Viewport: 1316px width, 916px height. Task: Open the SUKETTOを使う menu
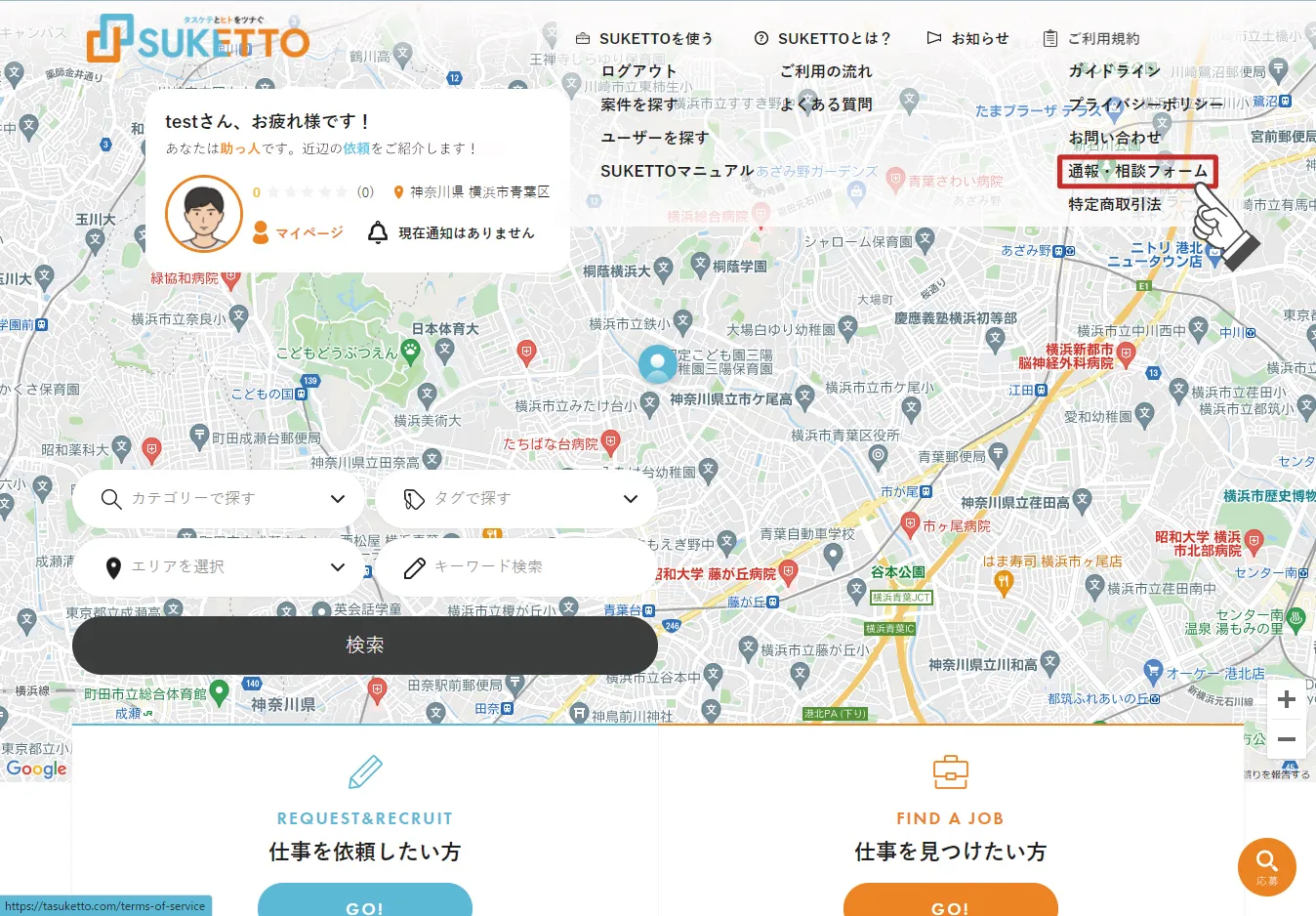(x=644, y=38)
